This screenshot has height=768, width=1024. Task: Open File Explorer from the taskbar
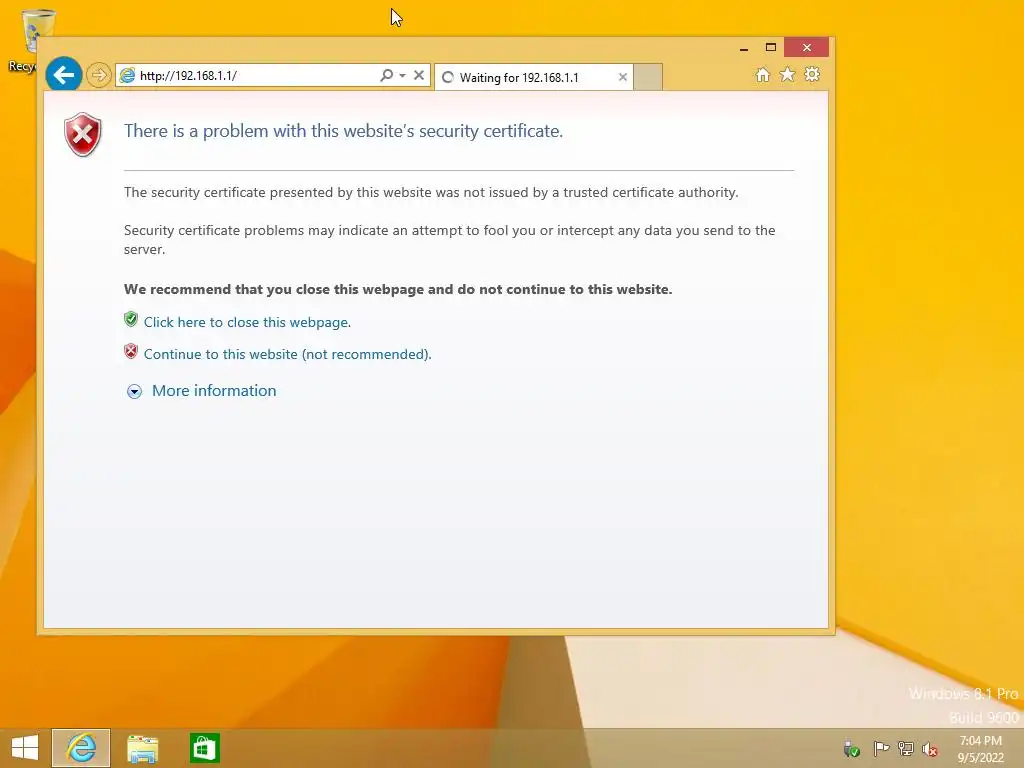pos(142,748)
